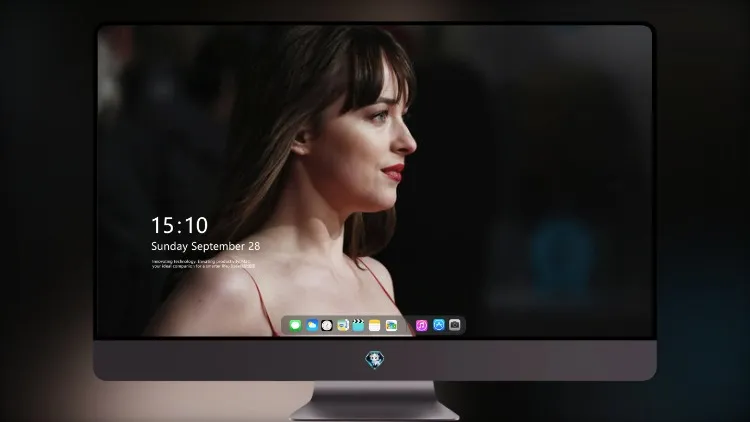Viewport: 750px width, 422px height.
Task: Click the Finder-style icon in the dock
Action: [342, 325]
